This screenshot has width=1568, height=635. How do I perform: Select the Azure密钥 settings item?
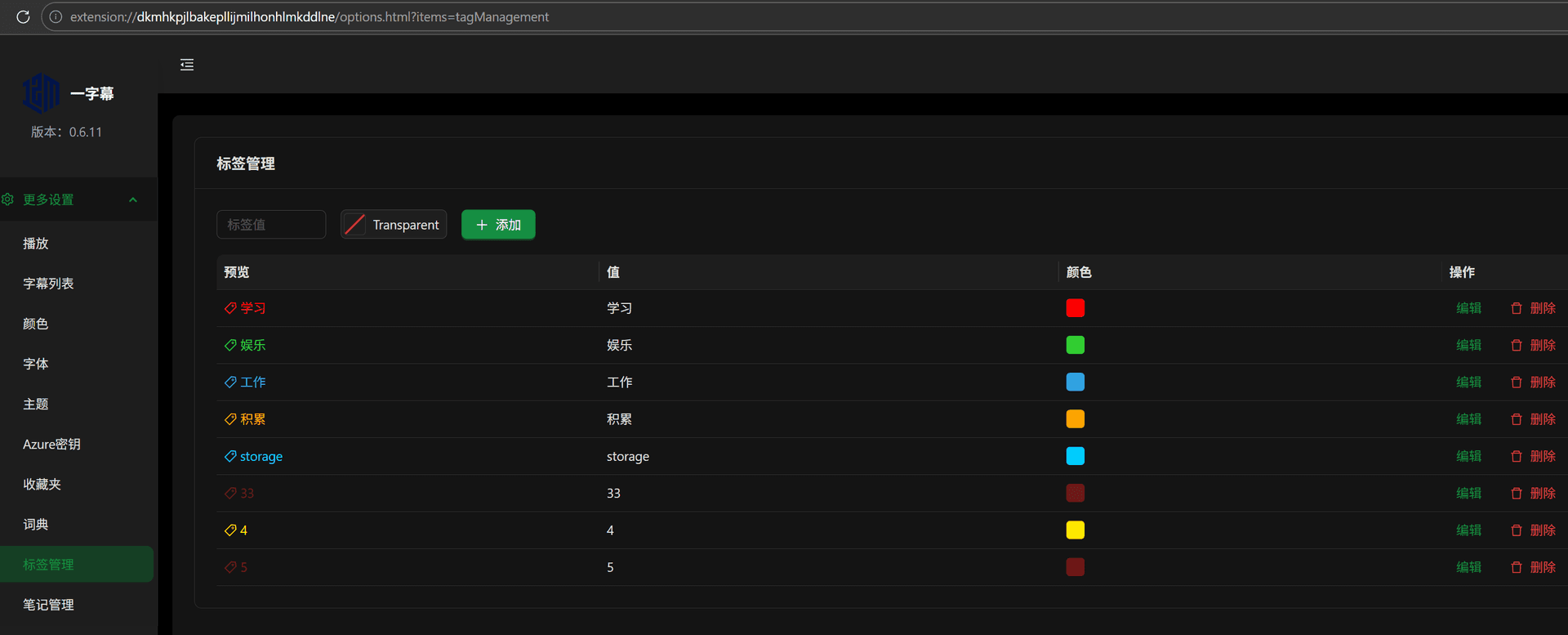(51, 444)
